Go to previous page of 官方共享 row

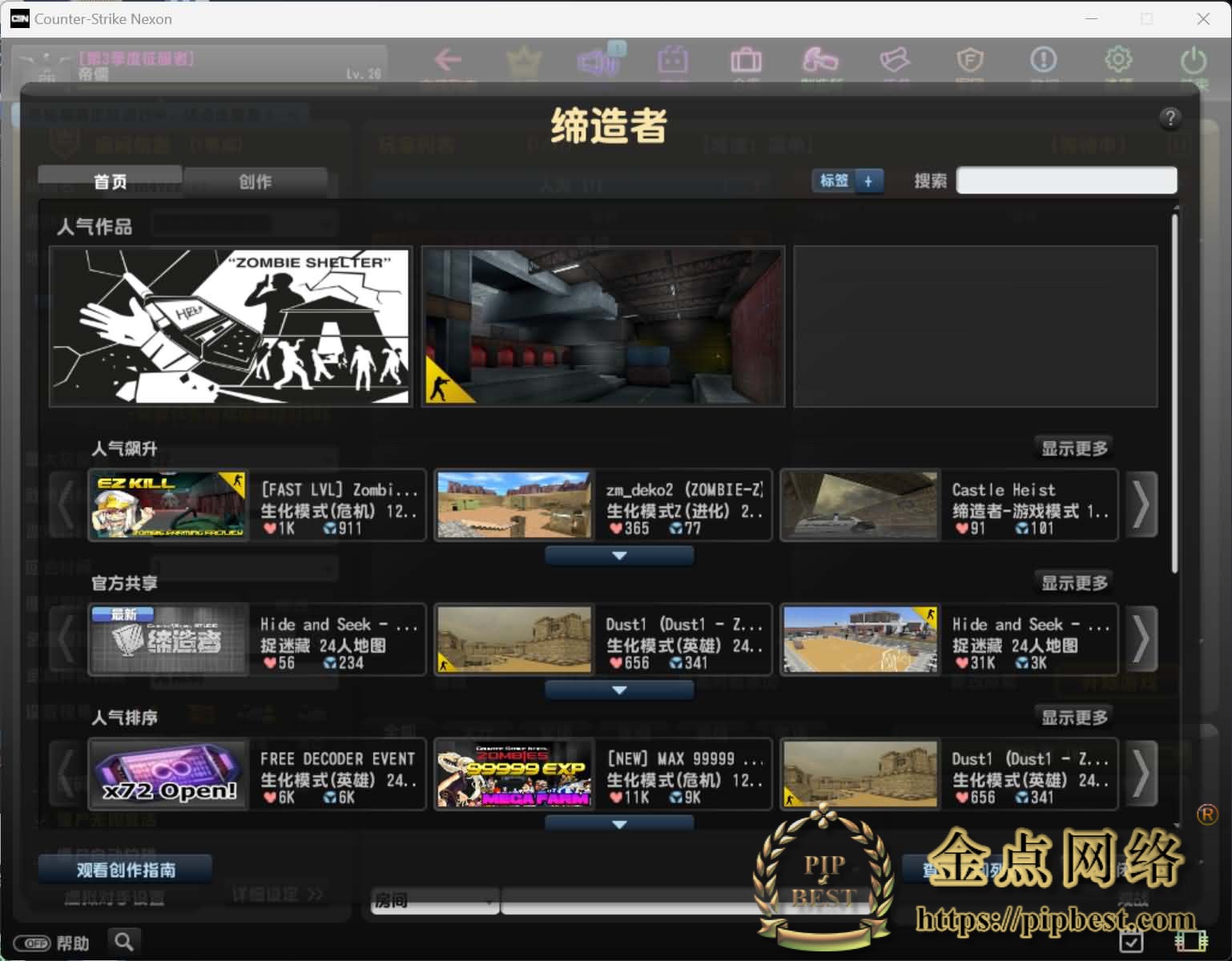66,640
